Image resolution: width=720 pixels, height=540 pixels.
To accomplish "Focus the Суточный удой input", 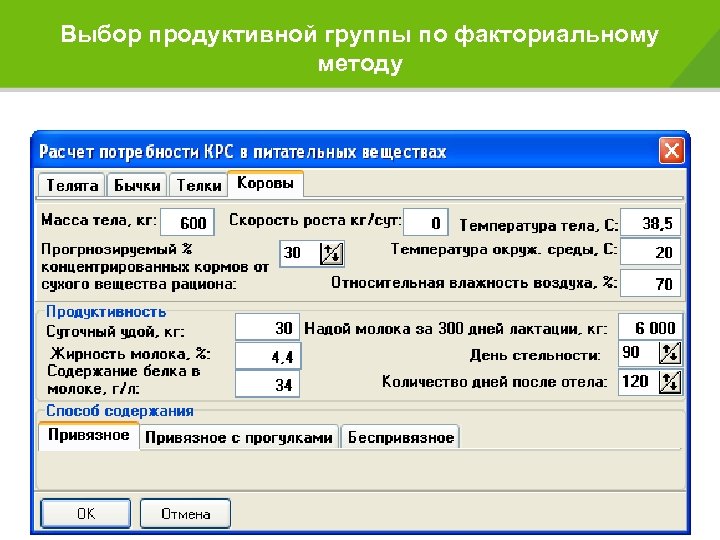I will point(267,327).
